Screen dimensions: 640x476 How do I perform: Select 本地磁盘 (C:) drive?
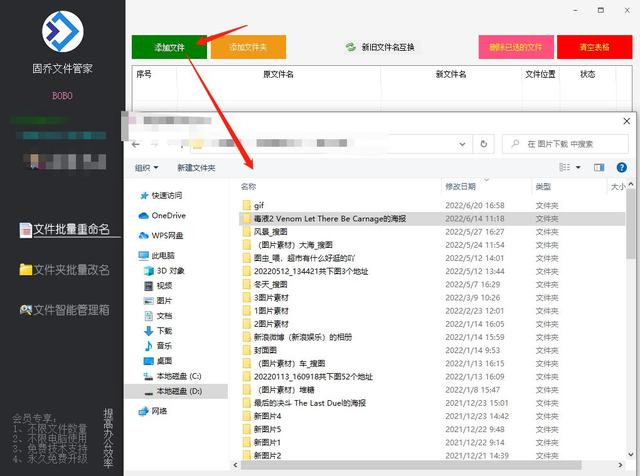tap(178, 375)
